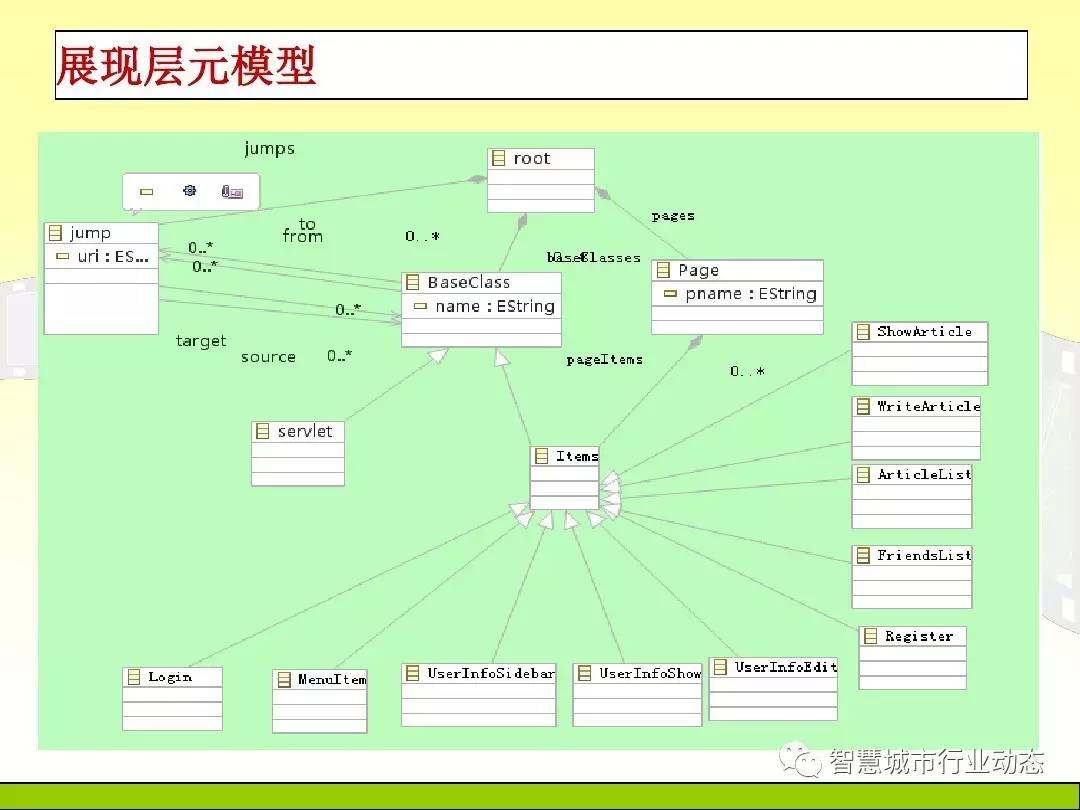Select the servlet class icon
This screenshot has width=1080, height=810.
click(263, 431)
